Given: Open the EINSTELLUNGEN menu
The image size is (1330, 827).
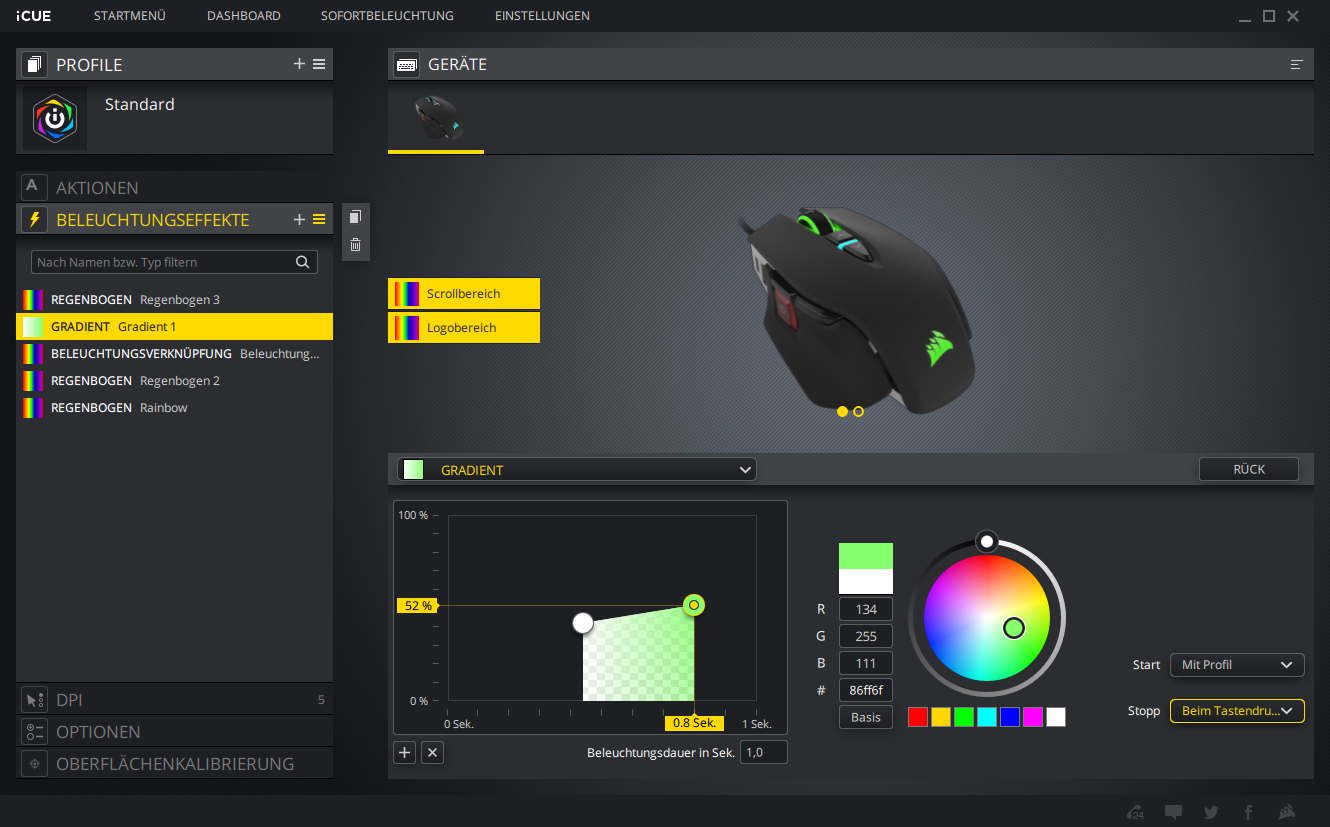Looking at the screenshot, I should 542,16.
